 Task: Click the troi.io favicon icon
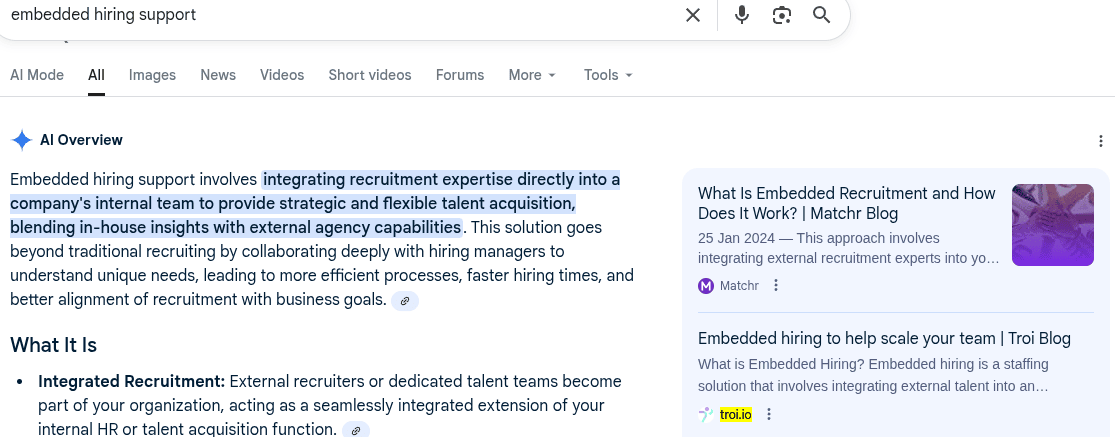706,414
